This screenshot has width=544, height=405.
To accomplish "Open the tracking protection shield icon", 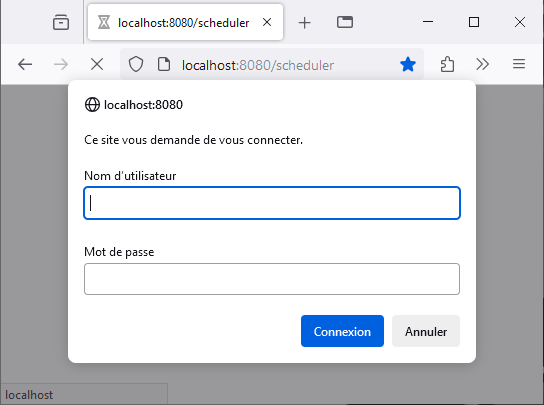I will pyautogui.click(x=136, y=65).
